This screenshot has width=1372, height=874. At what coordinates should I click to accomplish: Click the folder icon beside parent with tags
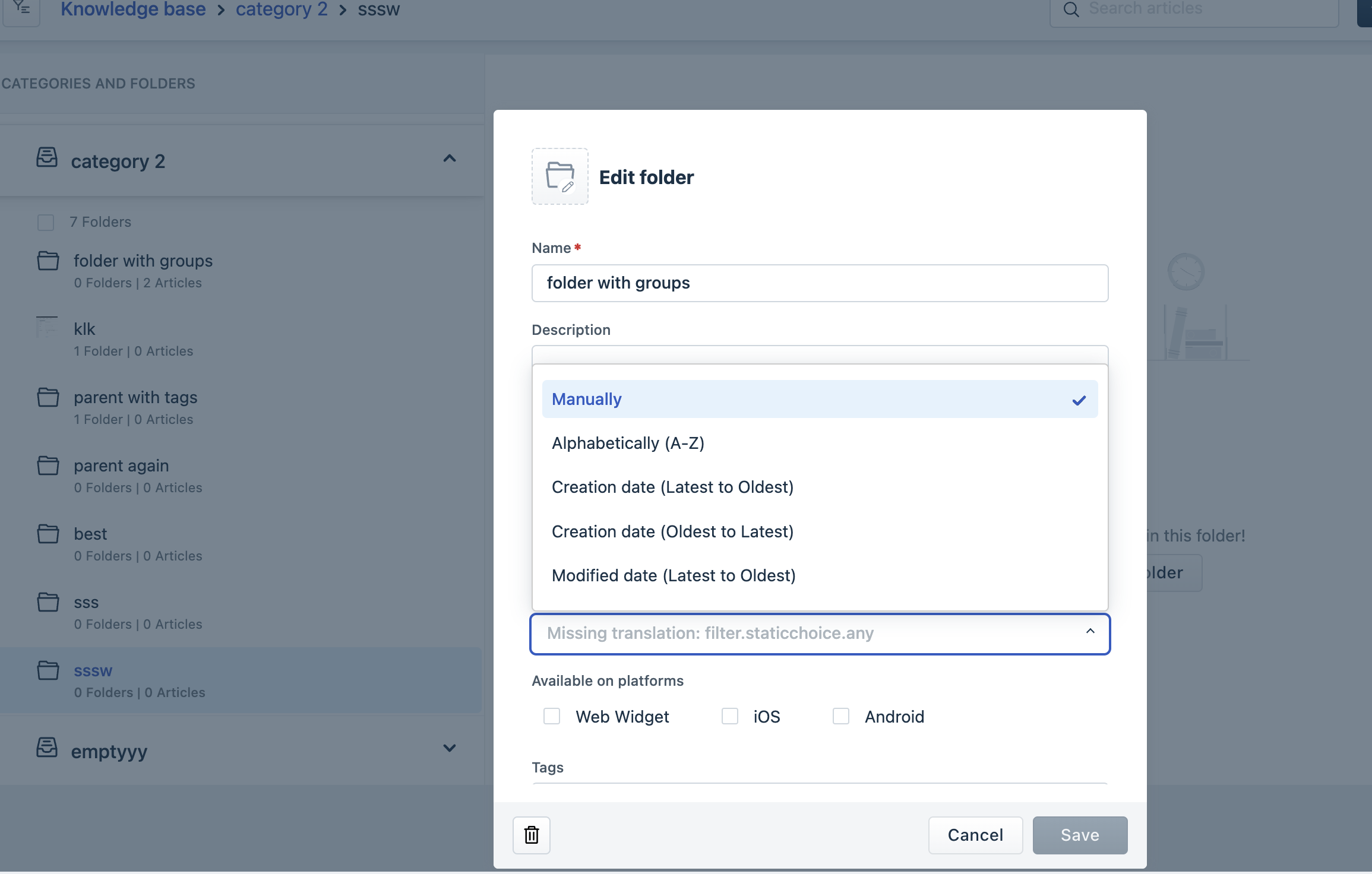[x=48, y=397]
